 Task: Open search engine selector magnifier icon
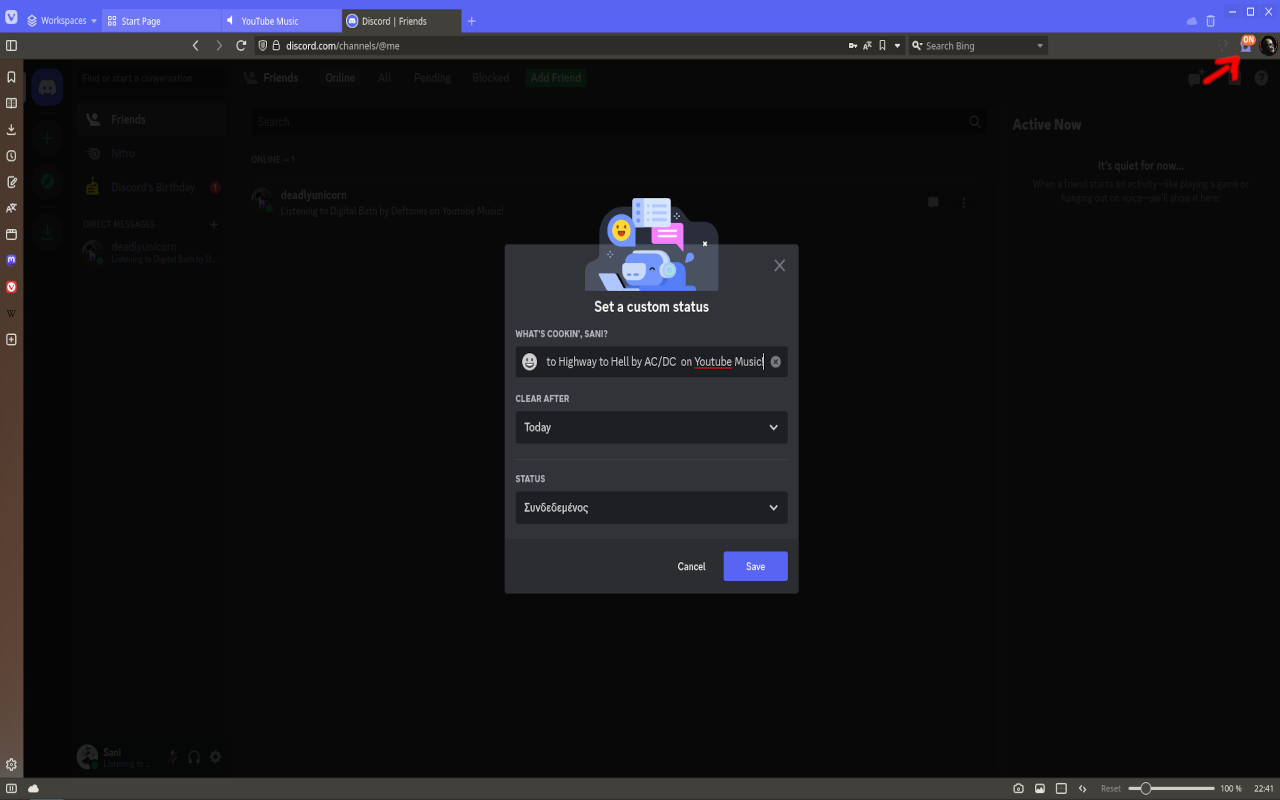click(917, 45)
